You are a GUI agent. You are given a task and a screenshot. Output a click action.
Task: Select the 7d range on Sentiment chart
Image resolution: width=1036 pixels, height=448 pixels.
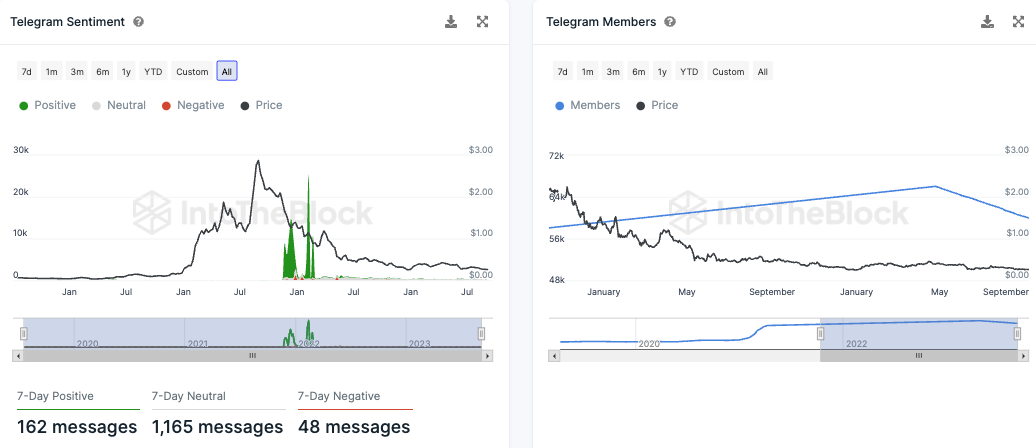click(26, 71)
